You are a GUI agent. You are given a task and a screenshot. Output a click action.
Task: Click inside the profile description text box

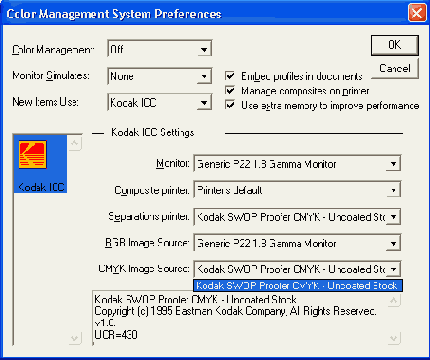tap(240, 318)
